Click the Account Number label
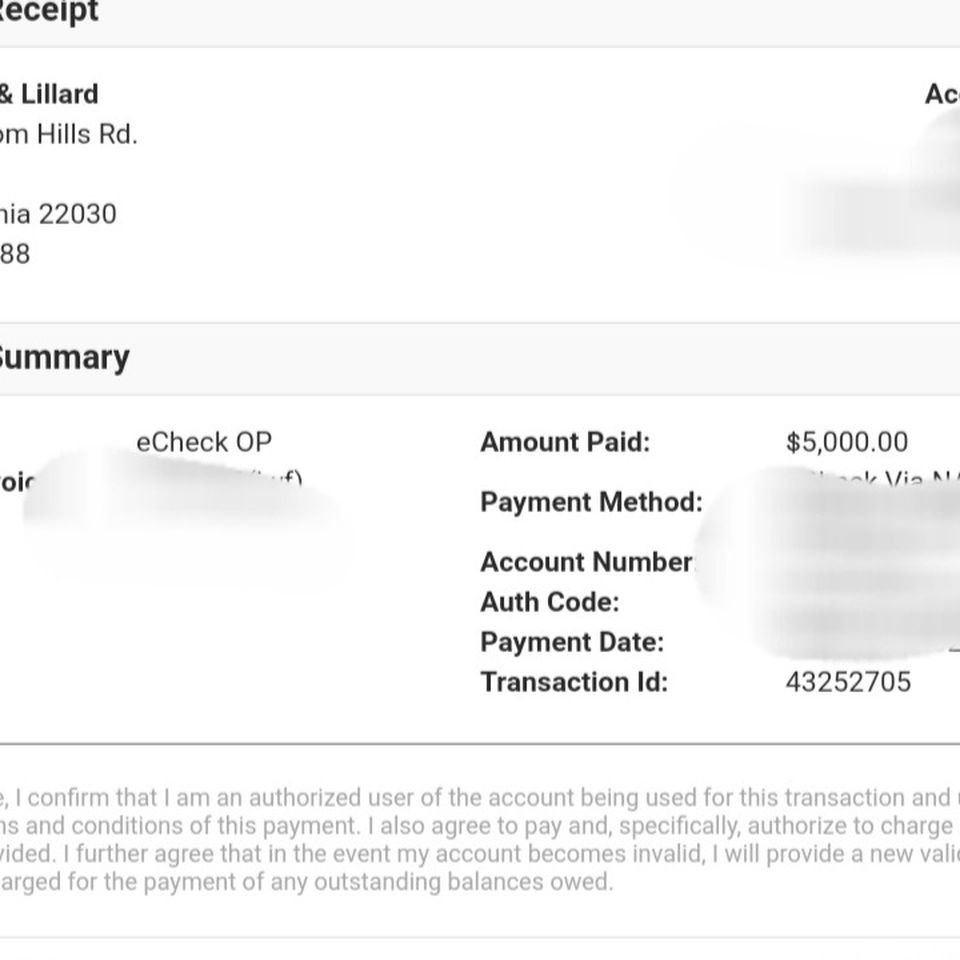Image resolution: width=960 pixels, height=960 pixels. [x=587, y=562]
